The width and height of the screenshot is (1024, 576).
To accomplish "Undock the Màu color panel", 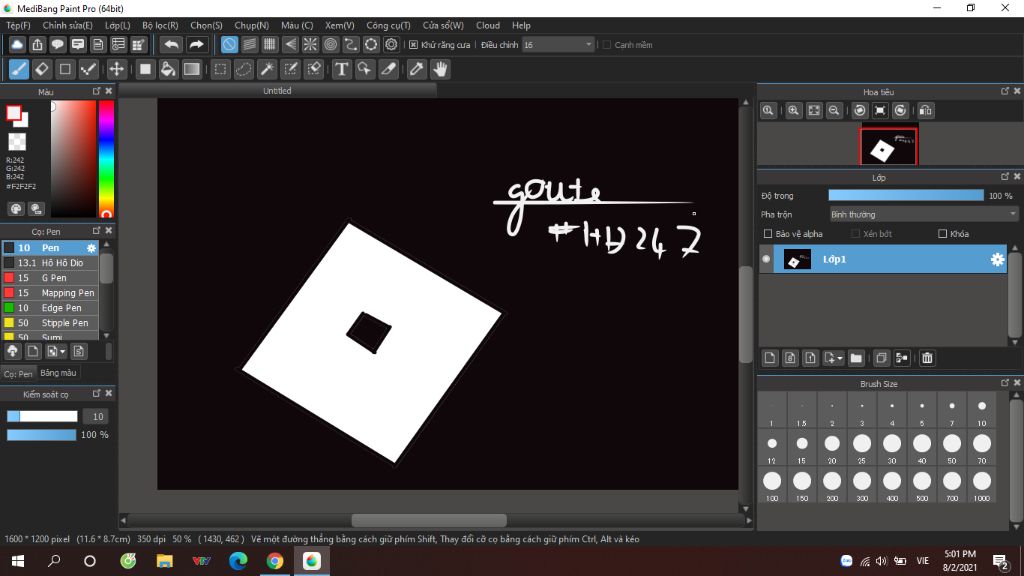I will point(97,91).
